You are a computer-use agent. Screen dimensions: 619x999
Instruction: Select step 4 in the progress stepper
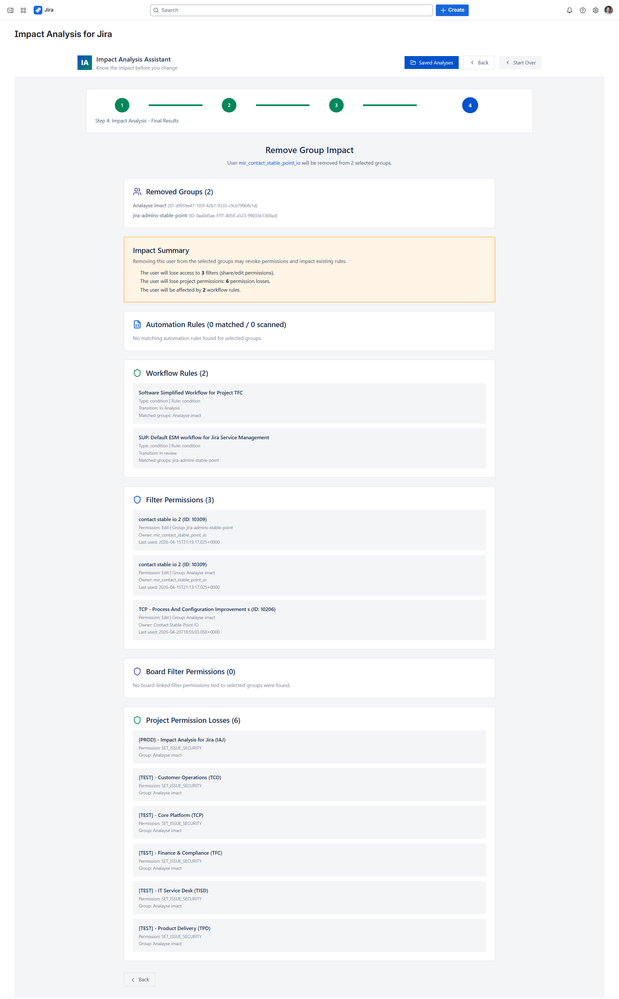(470, 104)
